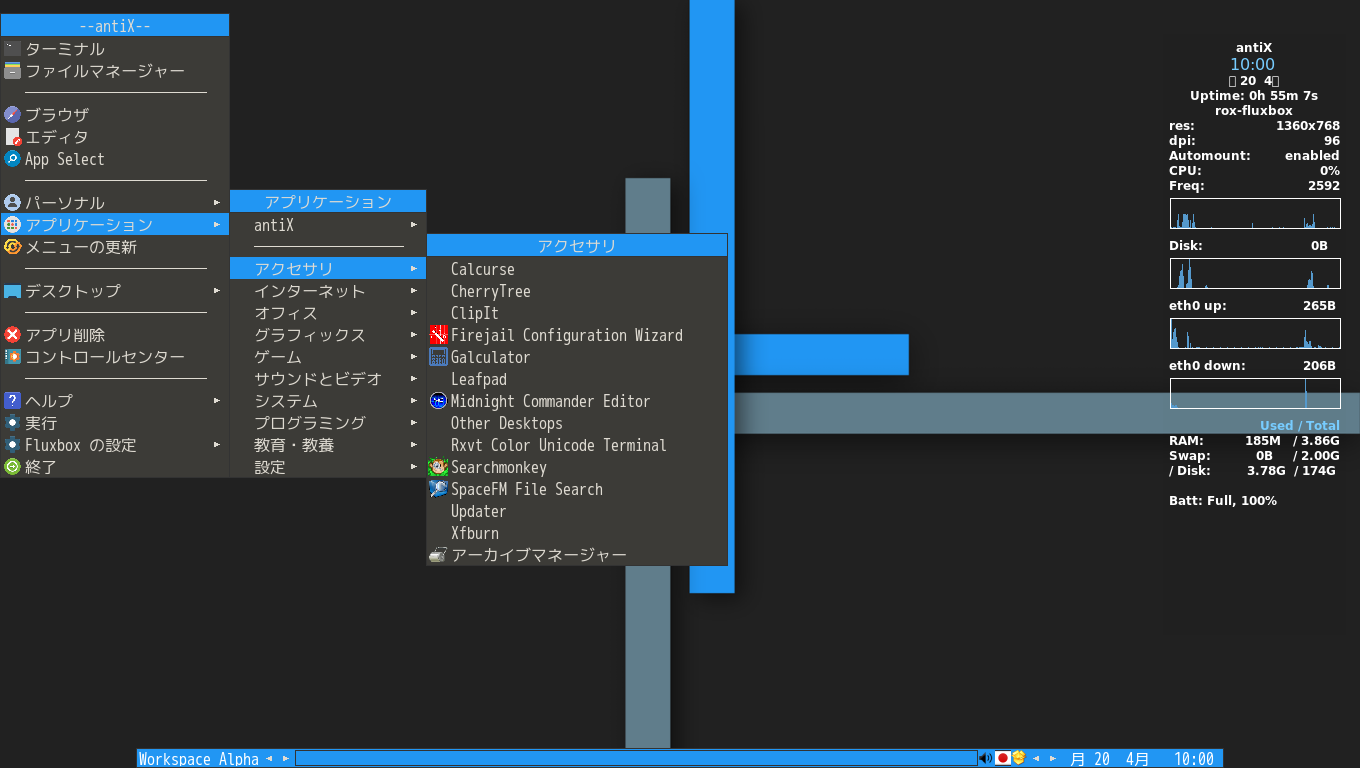
Task: Open the システム category
Action: coord(328,401)
